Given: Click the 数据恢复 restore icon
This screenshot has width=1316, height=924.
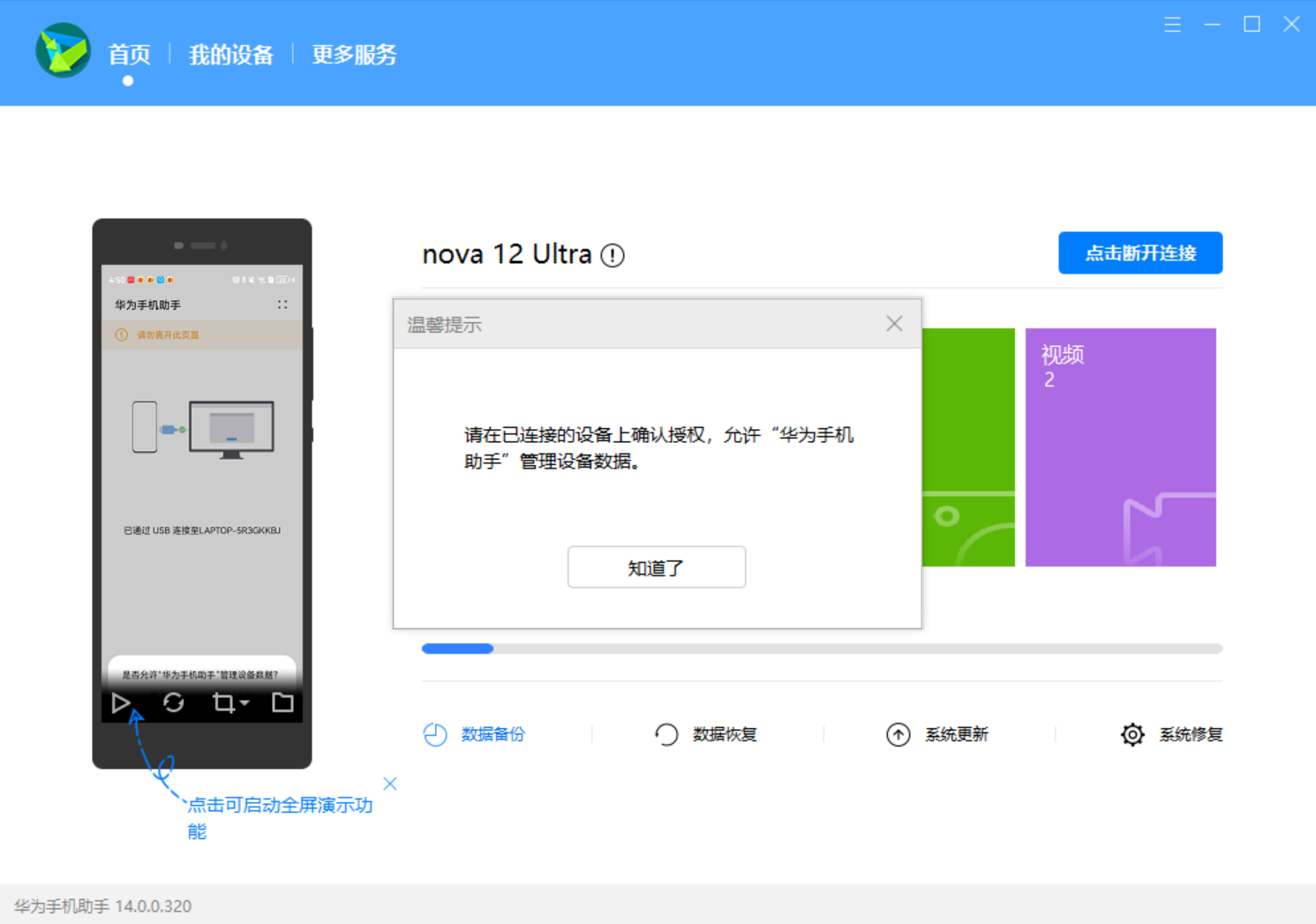Looking at the screenshot, I should click(x=666, y=734).
